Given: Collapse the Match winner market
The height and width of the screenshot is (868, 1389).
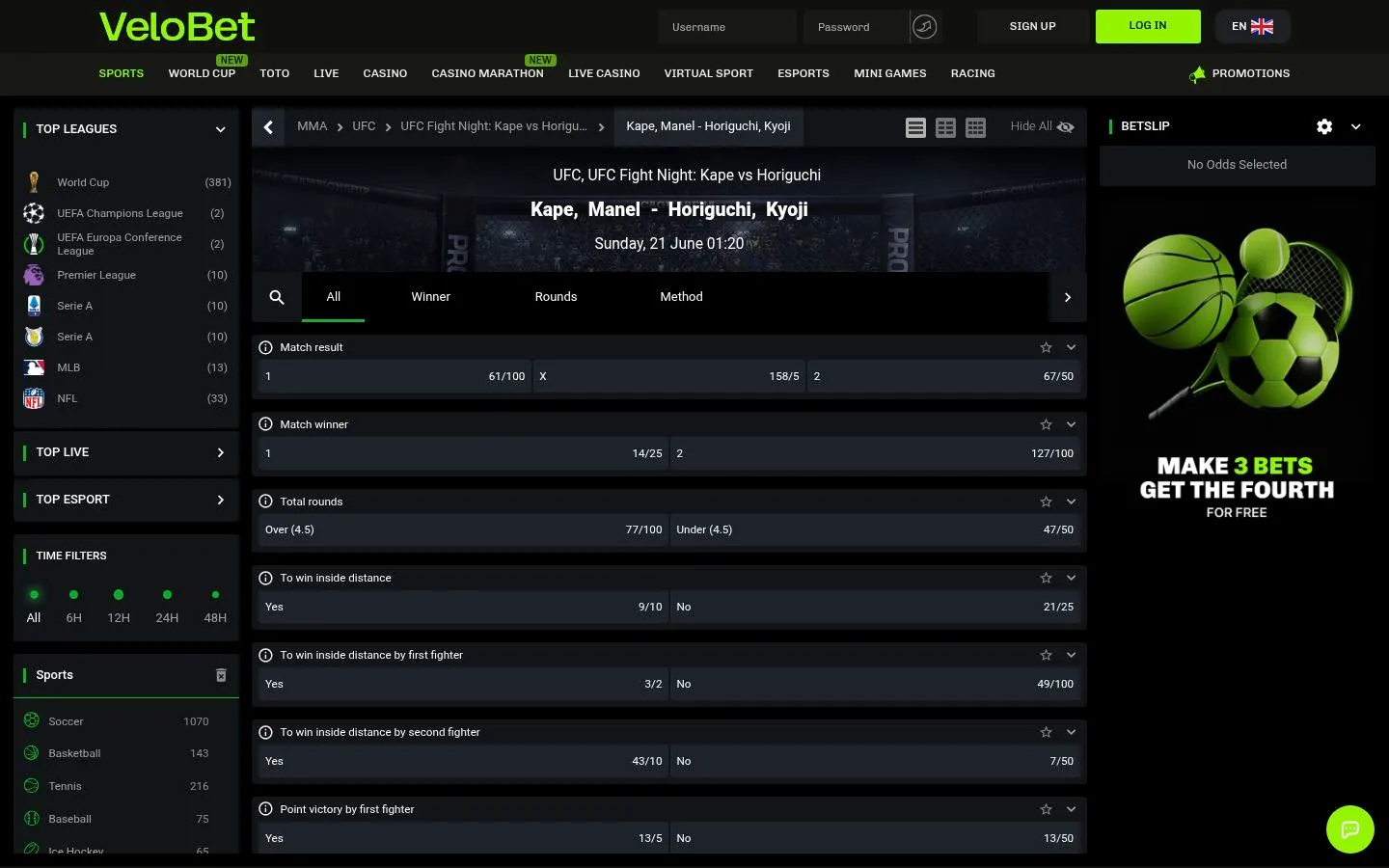Looking at the screenshot, I should pyautogui.click(x=1071, y=424).
